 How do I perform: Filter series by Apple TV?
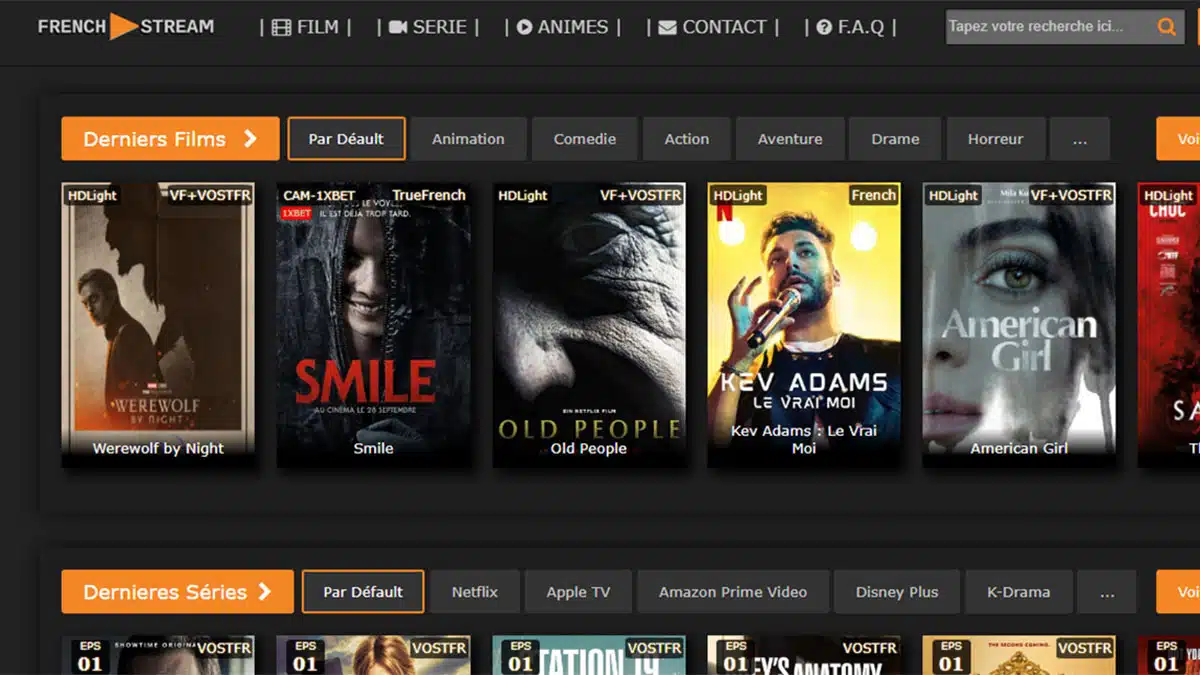click(578, 592)
